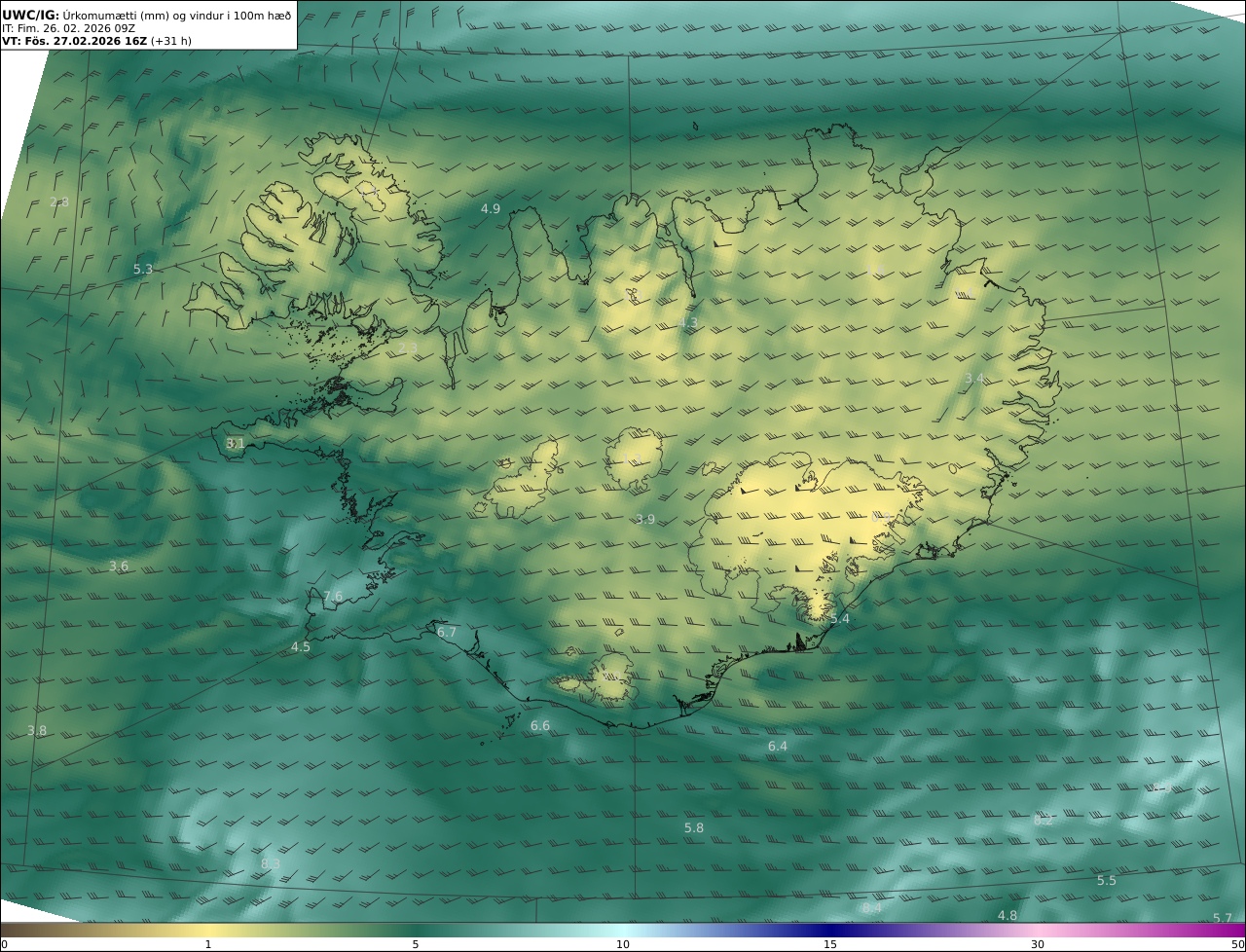Click the 6.7 value label
The height and width of the screenshot is (952, 1246).
(447, 632)
